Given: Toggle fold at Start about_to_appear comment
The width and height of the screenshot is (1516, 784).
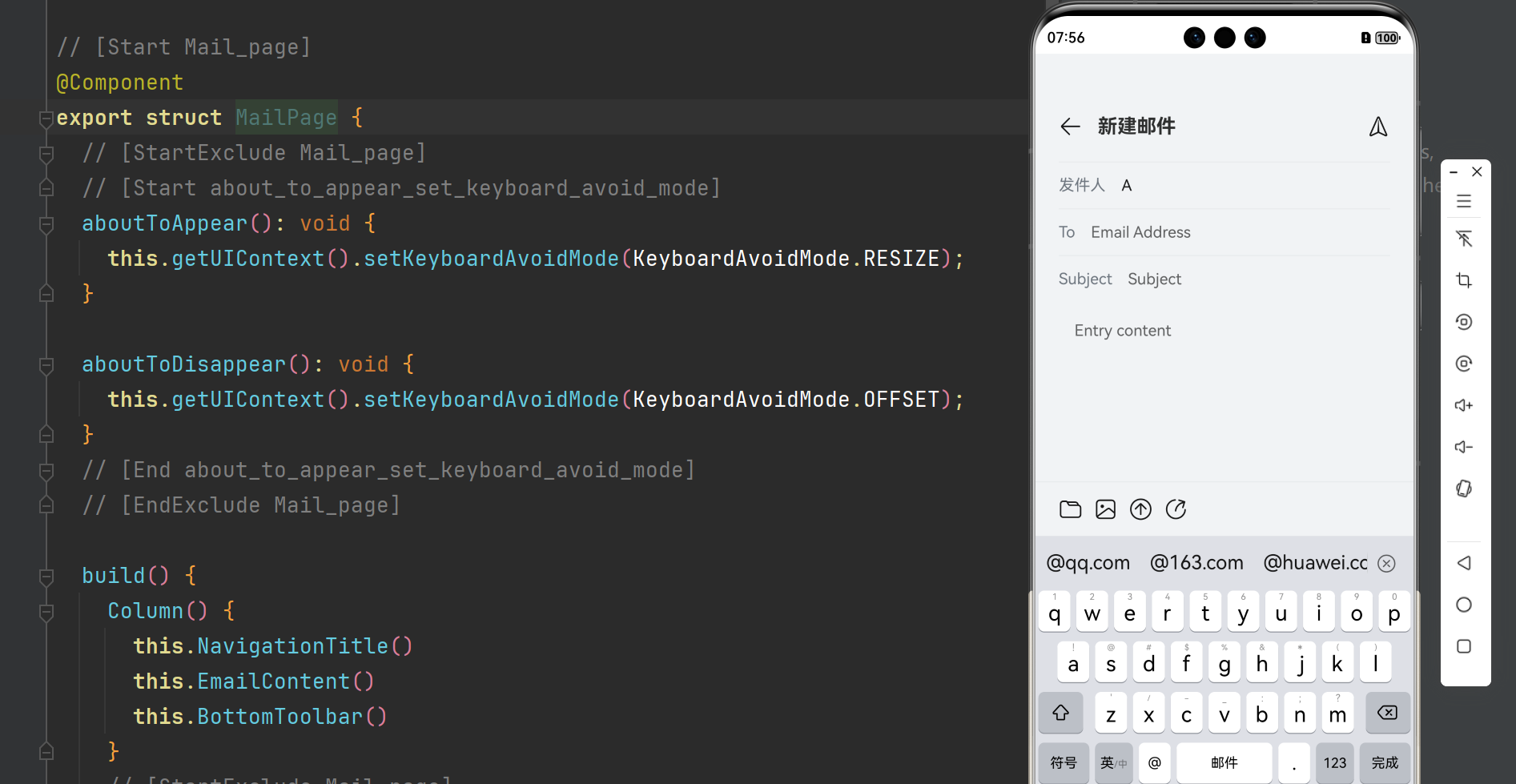Looking at the screenshot, I should (x=46, y=189).
